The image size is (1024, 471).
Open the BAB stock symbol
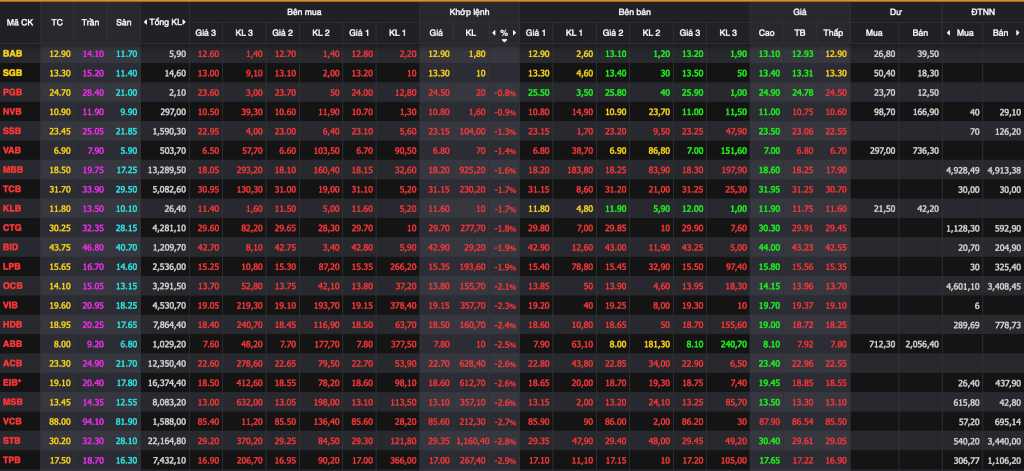(11, 53)
